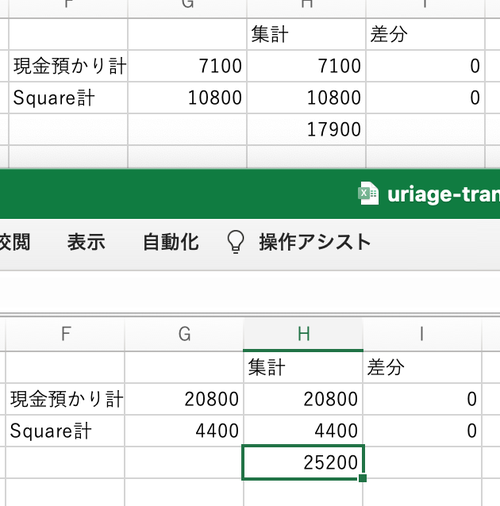The image size is (500, 506).
Task: Click the cell containing 25200
Action: [303, 462]
